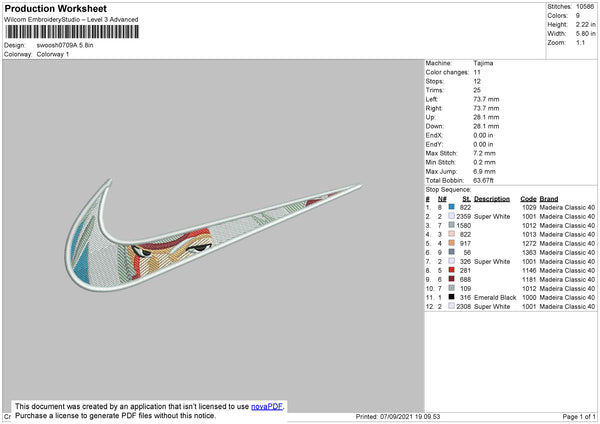
Task: Click the 'Down:' measurement label
Action: click(434, 126)
